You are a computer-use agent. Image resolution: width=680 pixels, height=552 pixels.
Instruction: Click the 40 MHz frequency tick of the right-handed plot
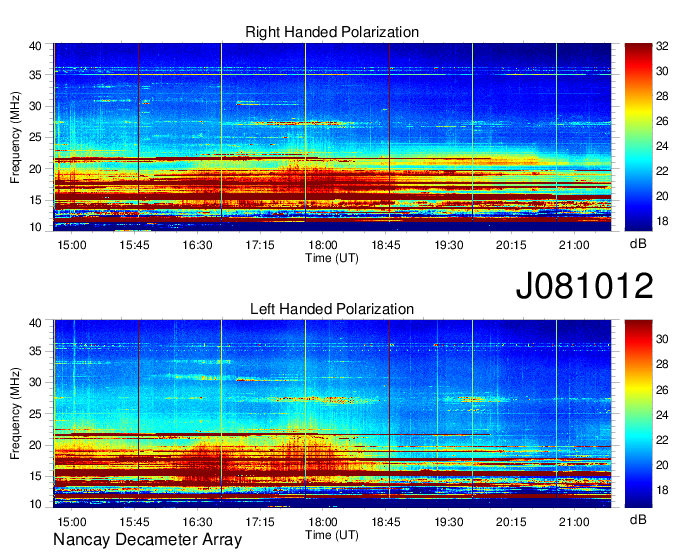36,46
